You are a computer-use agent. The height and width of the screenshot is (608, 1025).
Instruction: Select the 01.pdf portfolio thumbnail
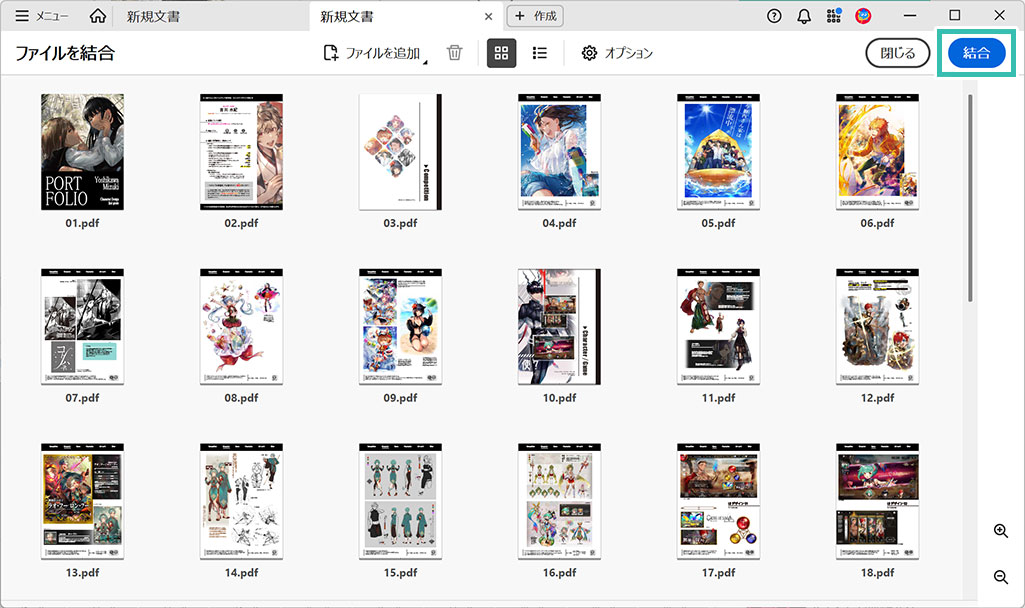coord(82,152)
